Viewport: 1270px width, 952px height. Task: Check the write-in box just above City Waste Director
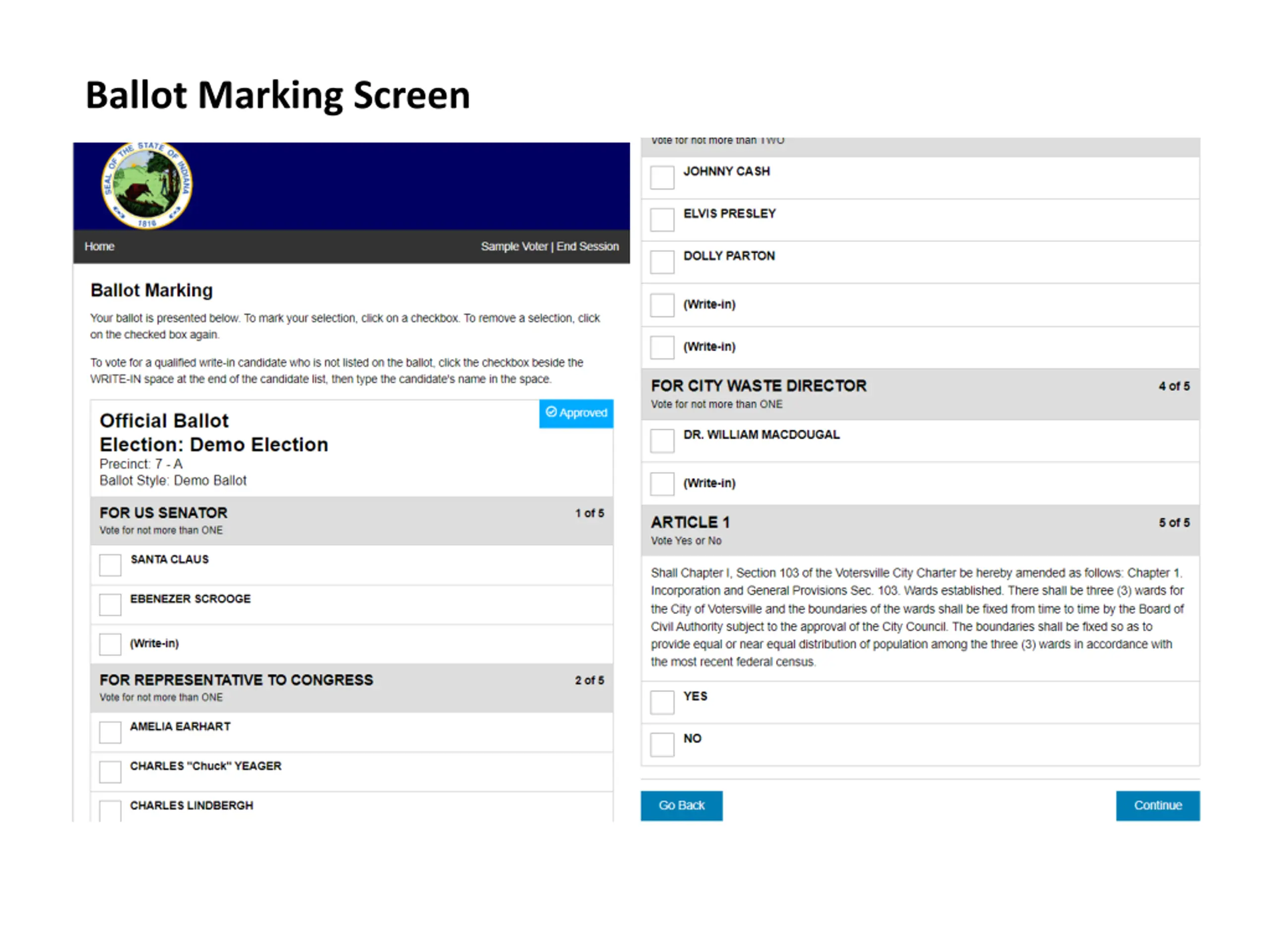click(x=662, y=347)
